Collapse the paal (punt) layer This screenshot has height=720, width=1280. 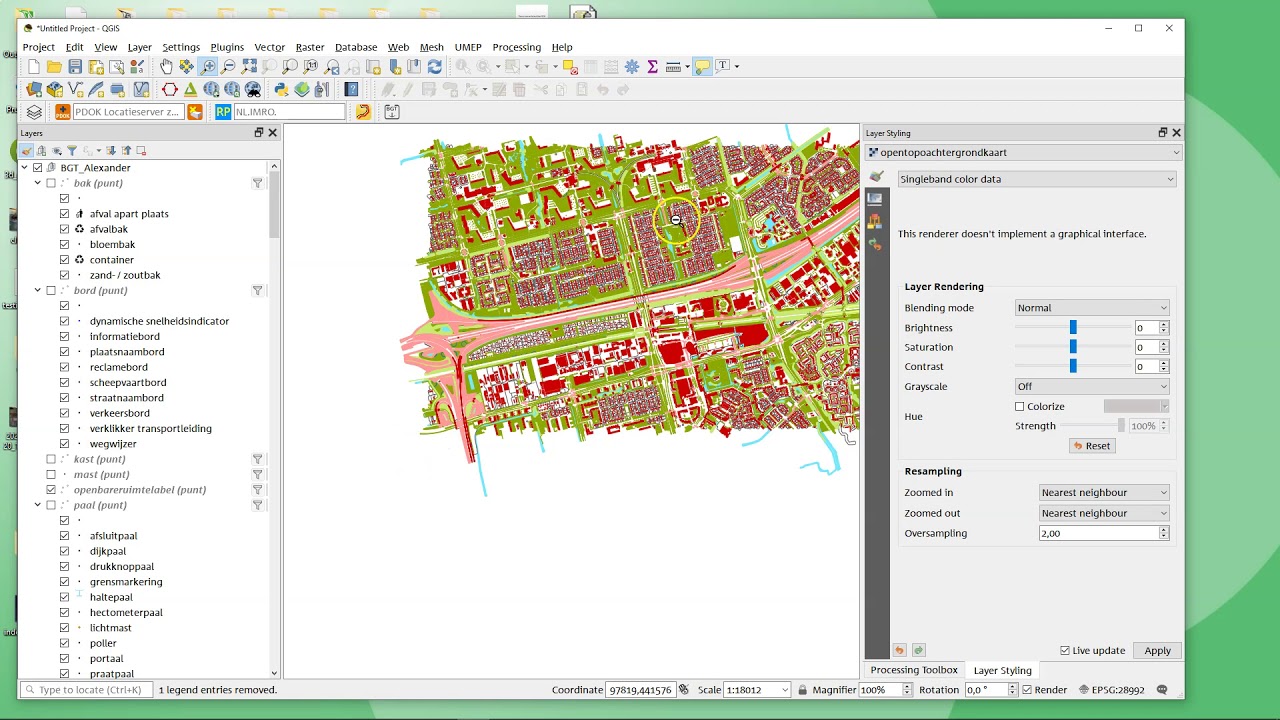(38, 505)
